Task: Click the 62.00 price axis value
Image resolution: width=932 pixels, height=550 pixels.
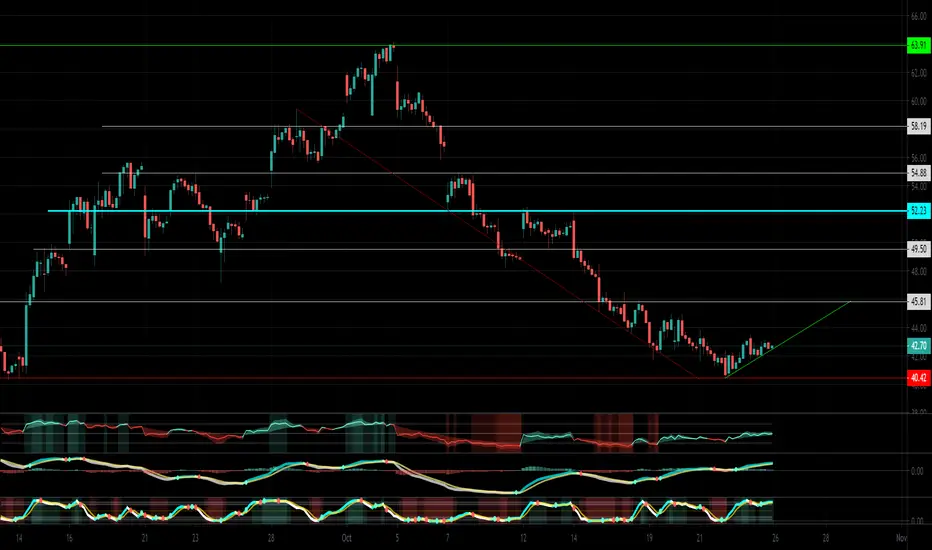Action: (x=918, y=73)
